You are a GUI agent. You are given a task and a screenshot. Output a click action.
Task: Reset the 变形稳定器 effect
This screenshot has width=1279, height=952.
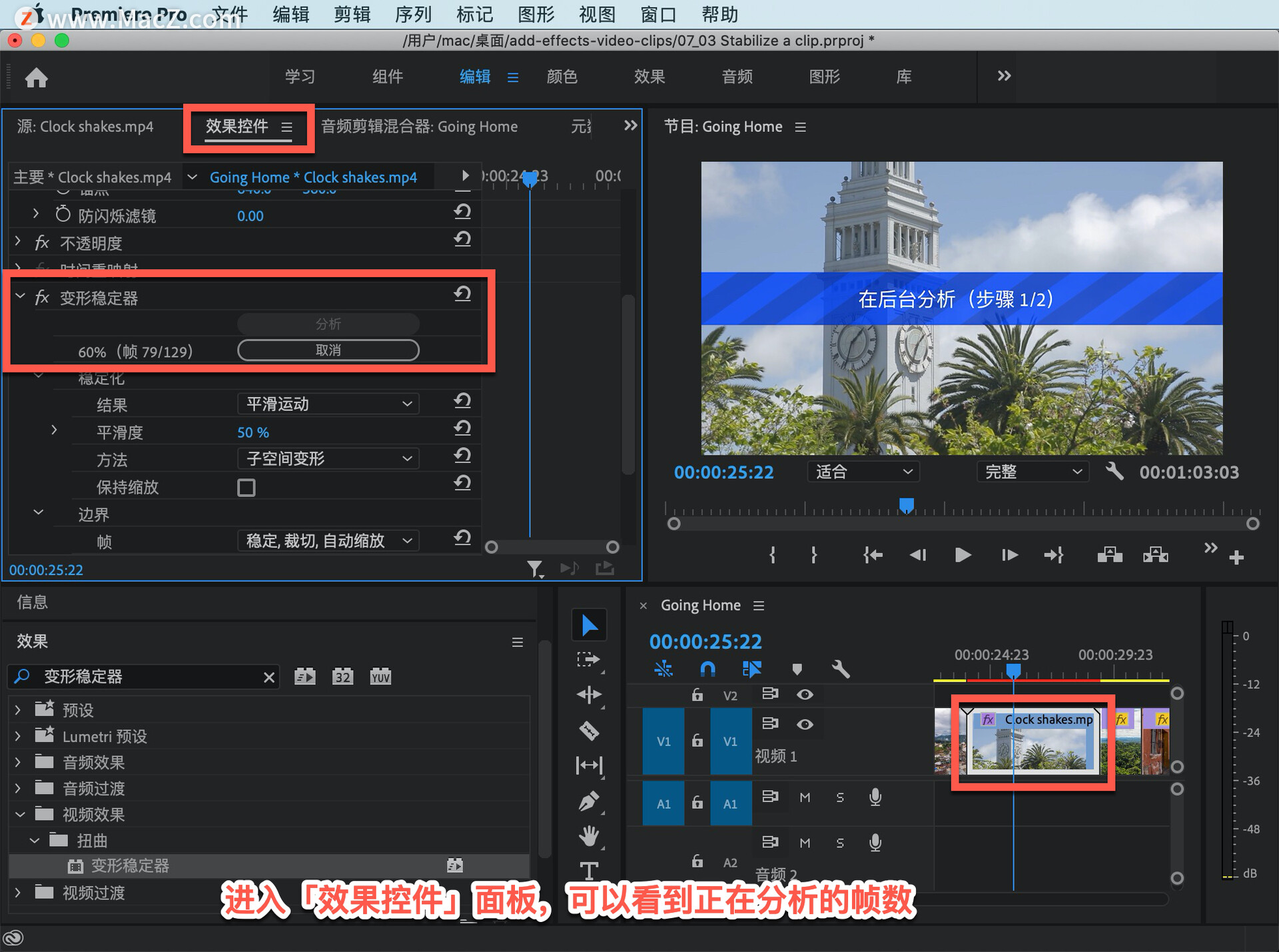(462, 294)
